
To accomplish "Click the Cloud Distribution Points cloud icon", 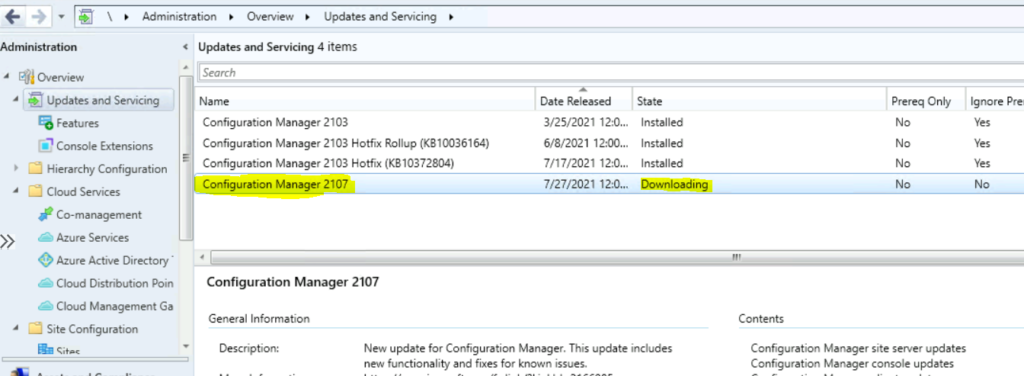I will coord(46,283).
